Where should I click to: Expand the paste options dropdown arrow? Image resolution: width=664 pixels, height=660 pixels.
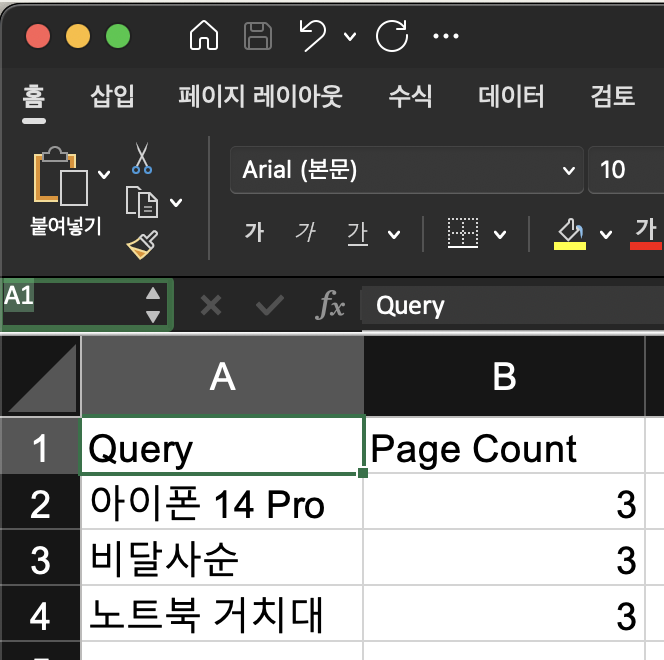pos(104,174)
